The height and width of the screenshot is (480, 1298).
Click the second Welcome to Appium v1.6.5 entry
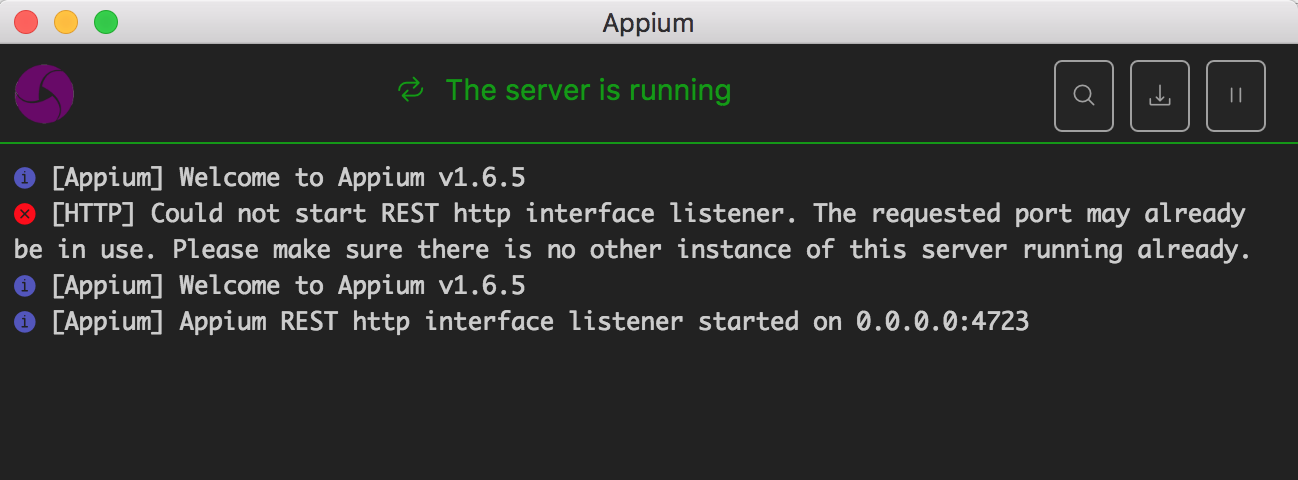tap(288, 286)
